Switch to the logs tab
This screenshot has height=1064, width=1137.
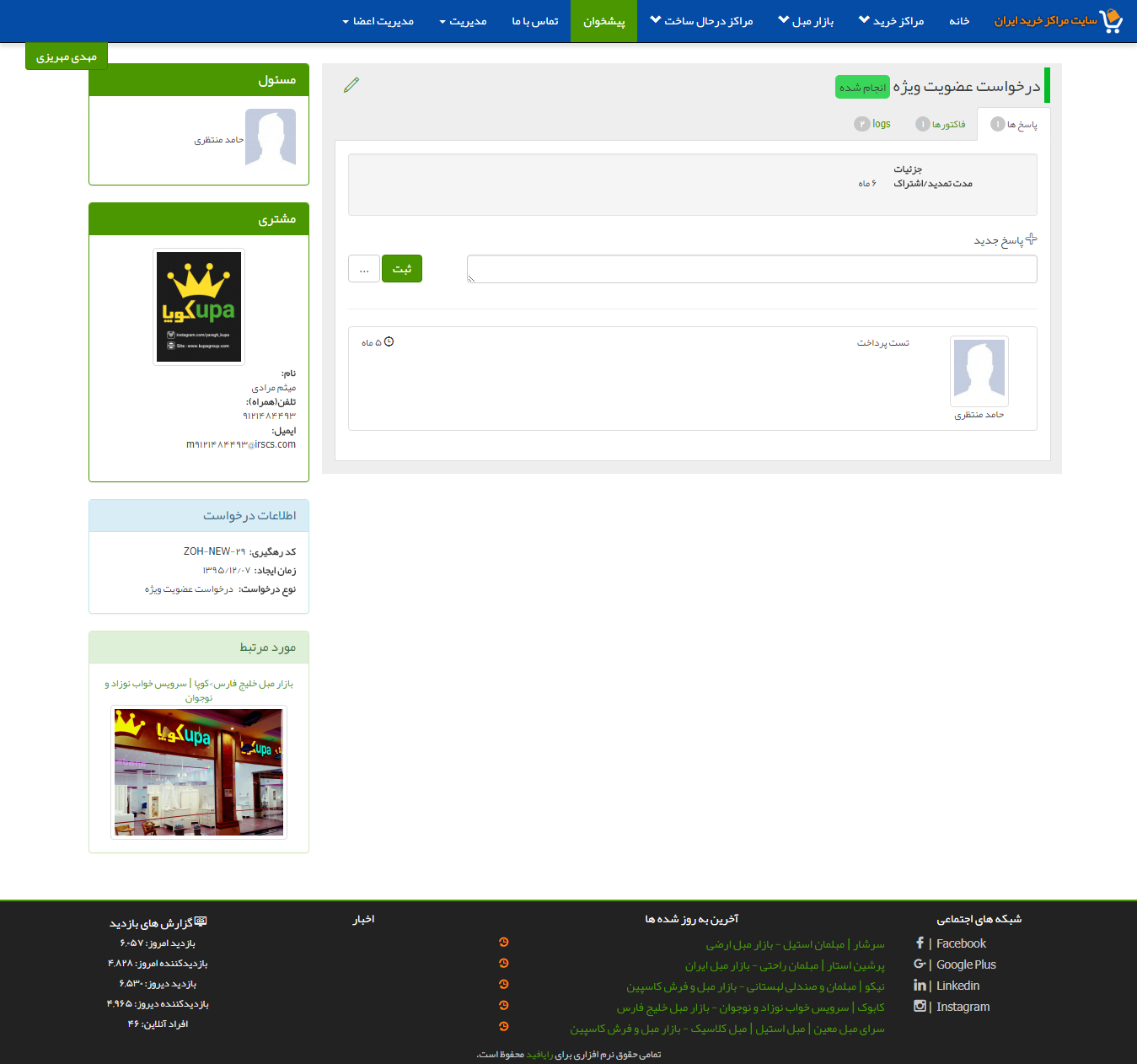click(872, 124)
